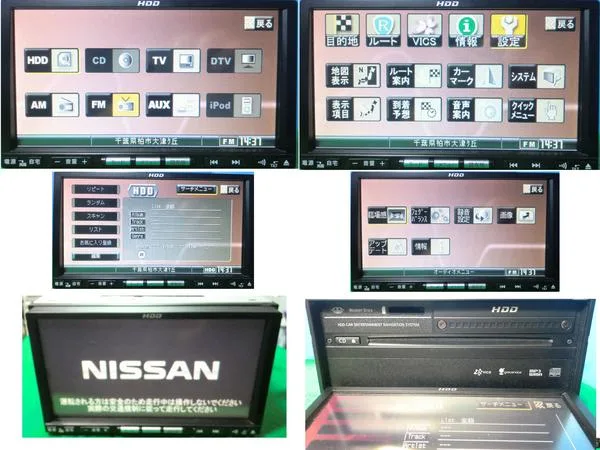Open 表示項目 display items settings
The image size is (600, 450).
[354, 109]
